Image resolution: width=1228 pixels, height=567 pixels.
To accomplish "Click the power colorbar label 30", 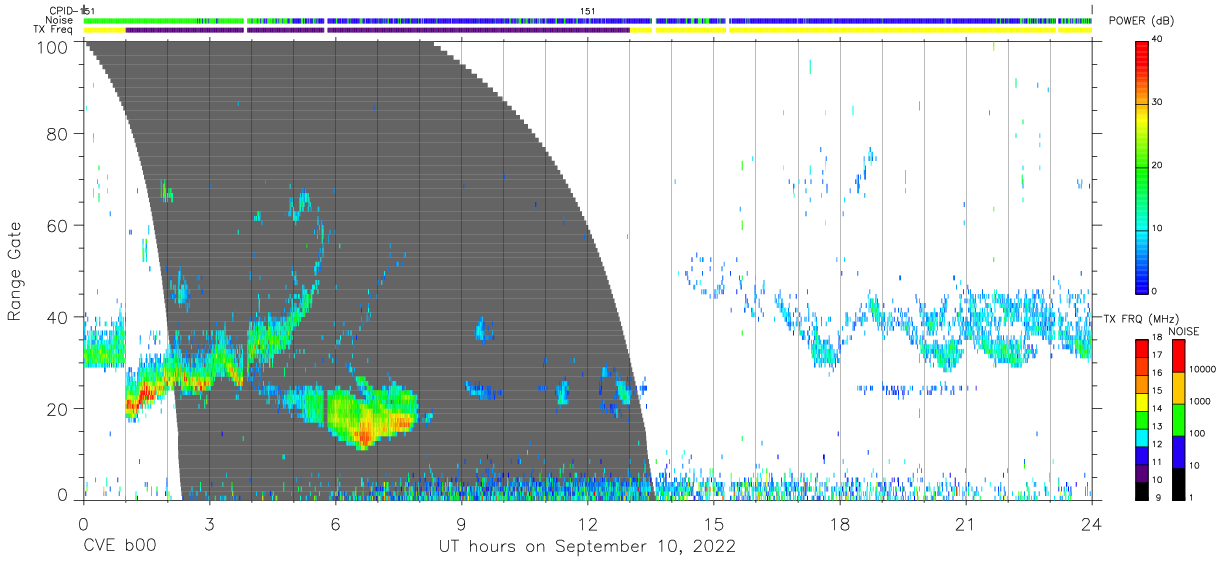I will pyautogui.click(x=1157, y=102).
